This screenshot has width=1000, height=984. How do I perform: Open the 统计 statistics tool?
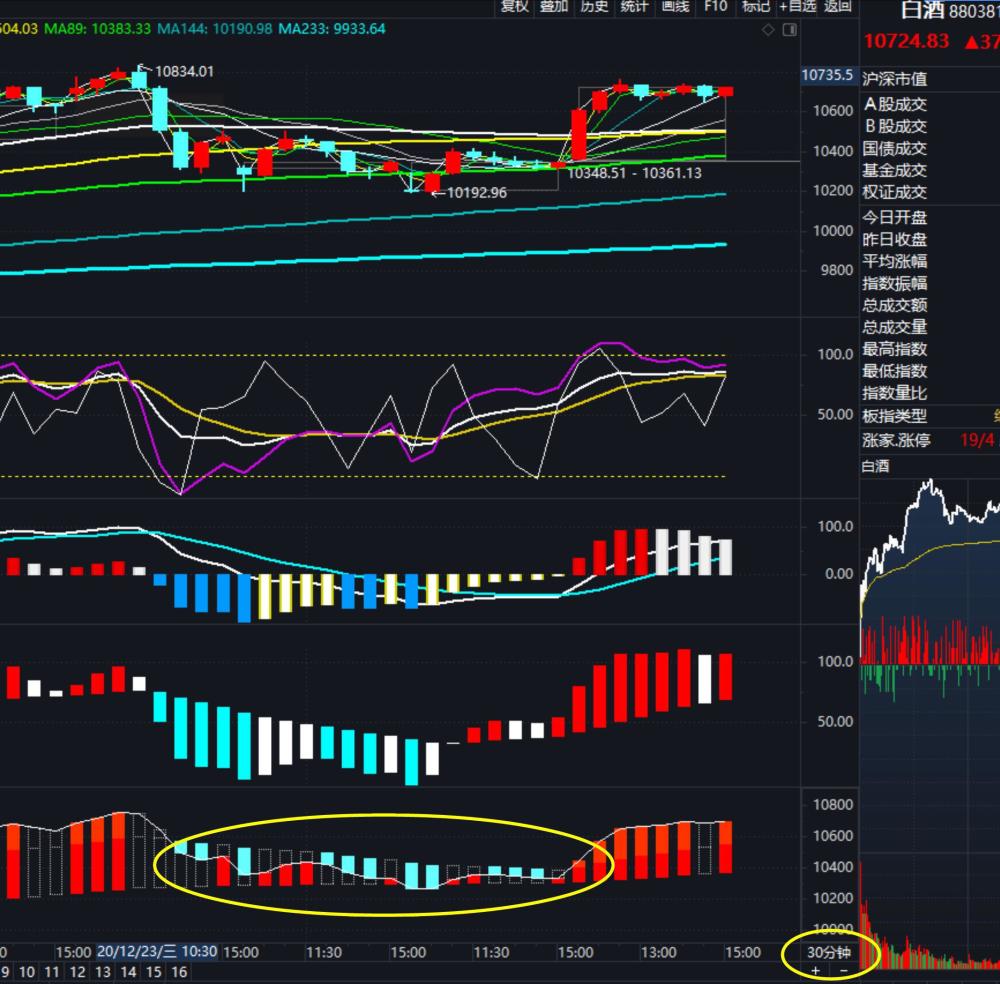(x=634, y=6)
